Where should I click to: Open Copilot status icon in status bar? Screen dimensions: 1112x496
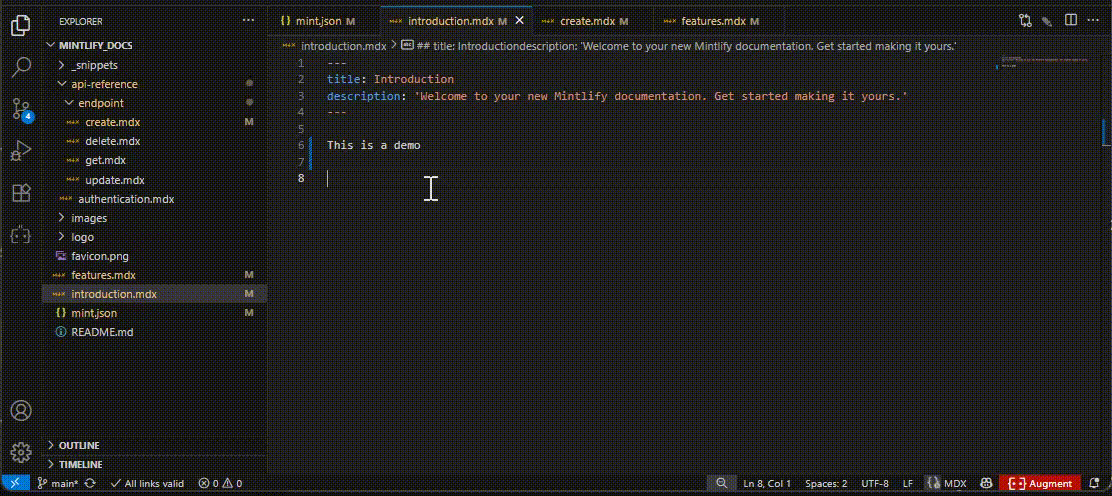(985, 483)
